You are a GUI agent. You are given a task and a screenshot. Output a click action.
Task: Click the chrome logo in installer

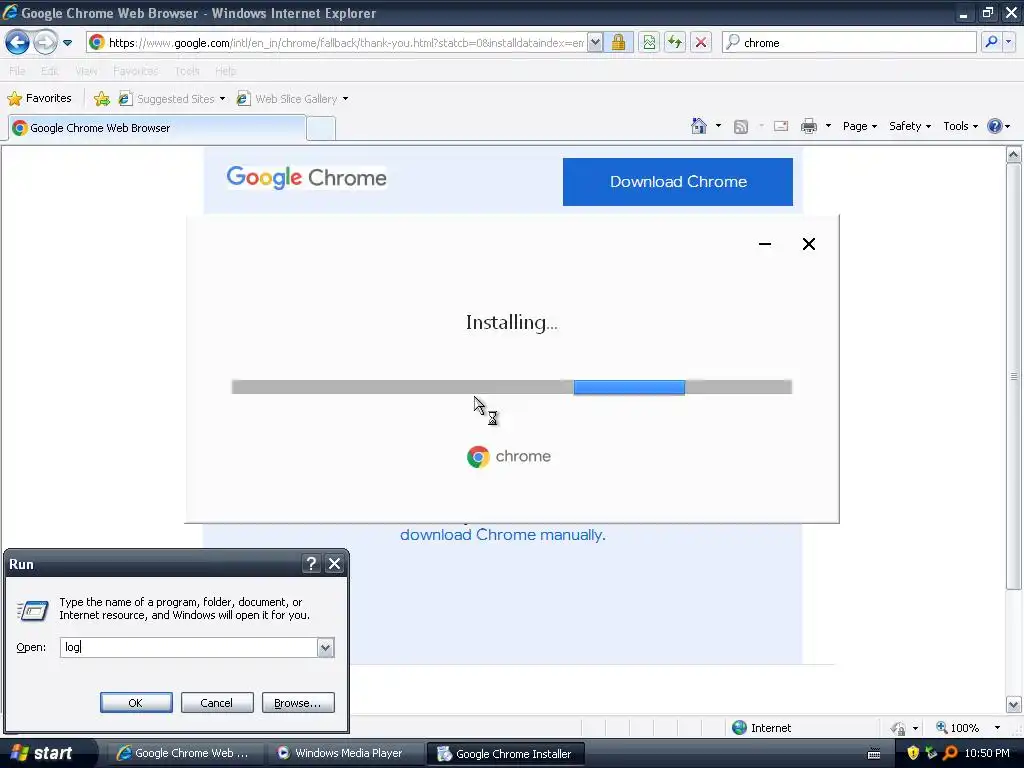pos(509,456)
